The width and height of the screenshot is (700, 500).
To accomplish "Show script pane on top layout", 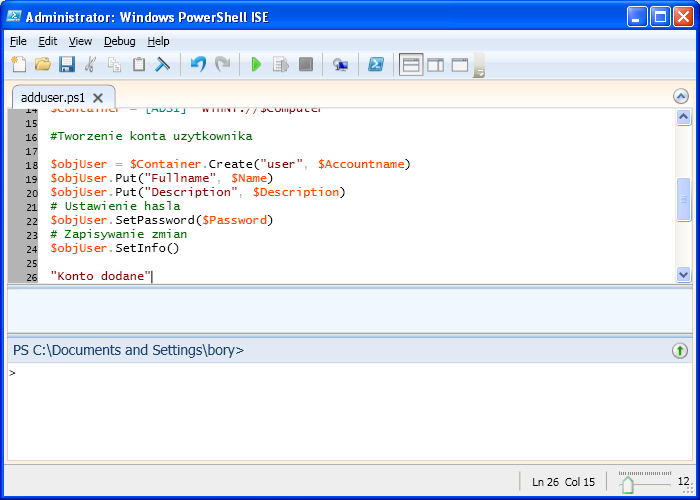I will (x=411, y=65).
